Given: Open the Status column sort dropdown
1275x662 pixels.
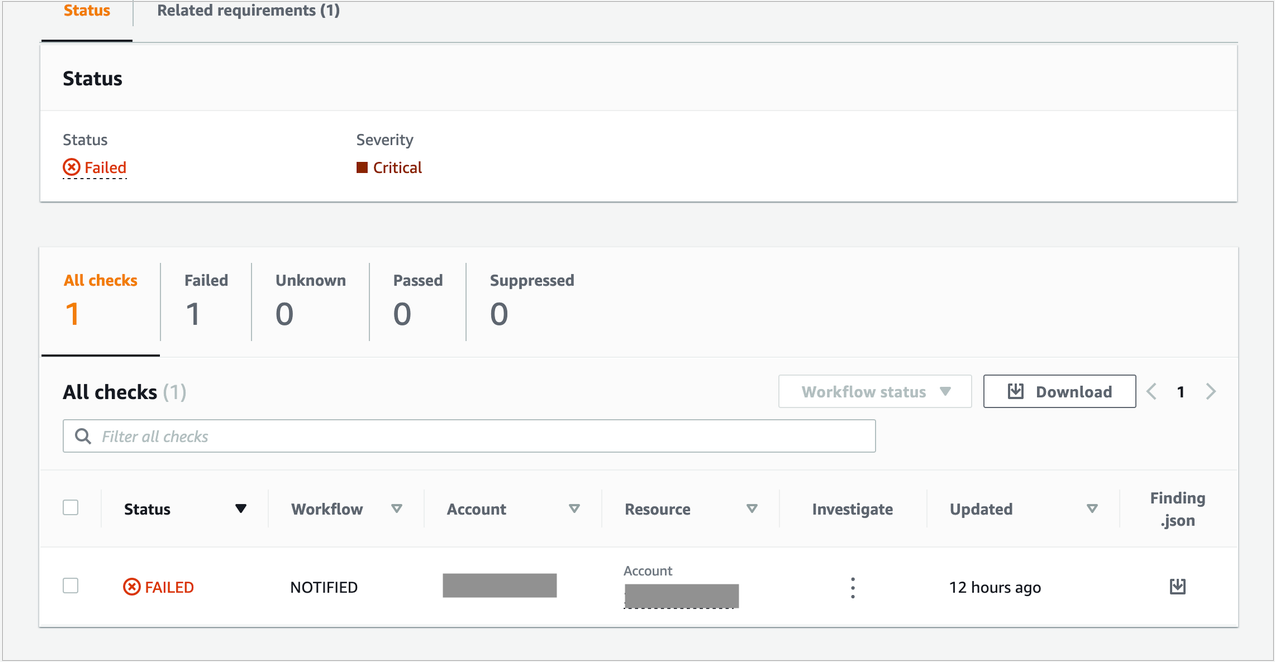Looking at the screenshot, I should click(240, 508).
